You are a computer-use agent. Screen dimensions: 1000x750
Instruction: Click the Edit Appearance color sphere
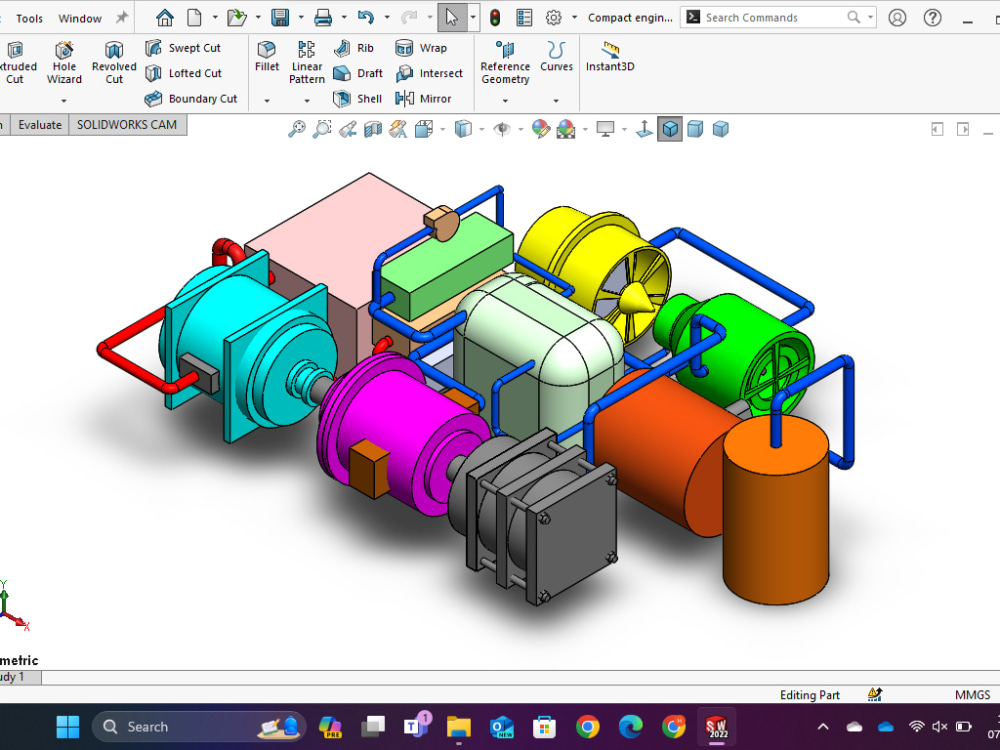click(539, 129)
